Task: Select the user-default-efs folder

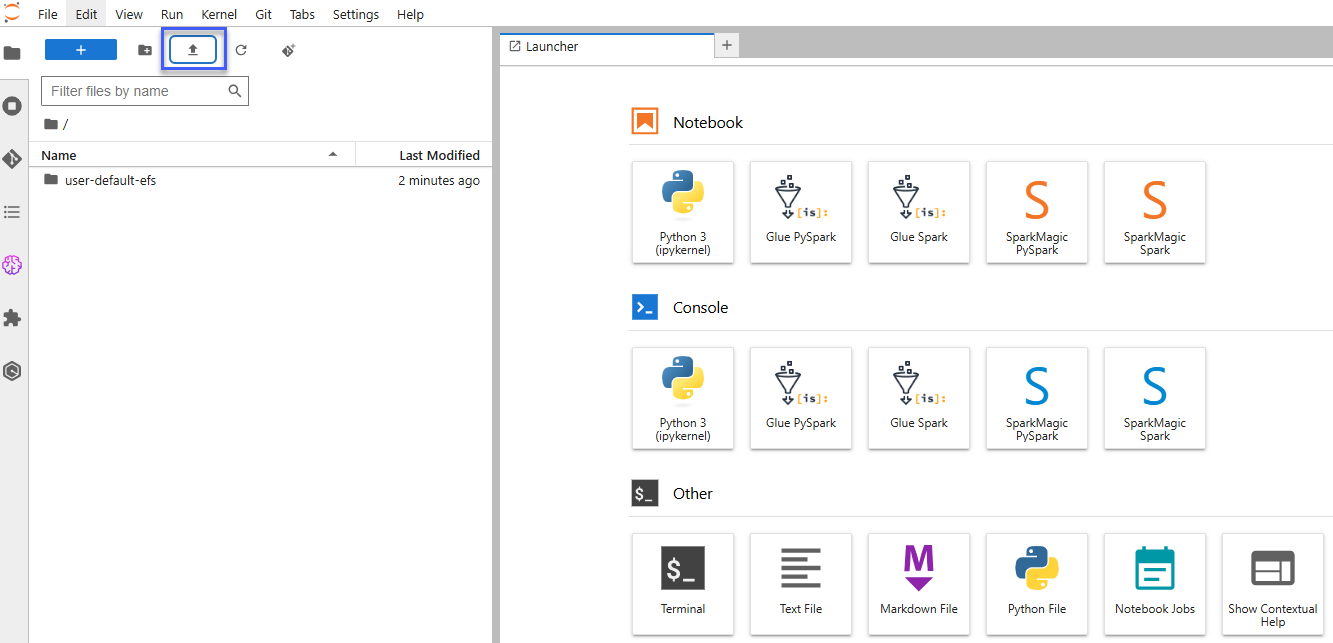Action: [x=260, y=181]
